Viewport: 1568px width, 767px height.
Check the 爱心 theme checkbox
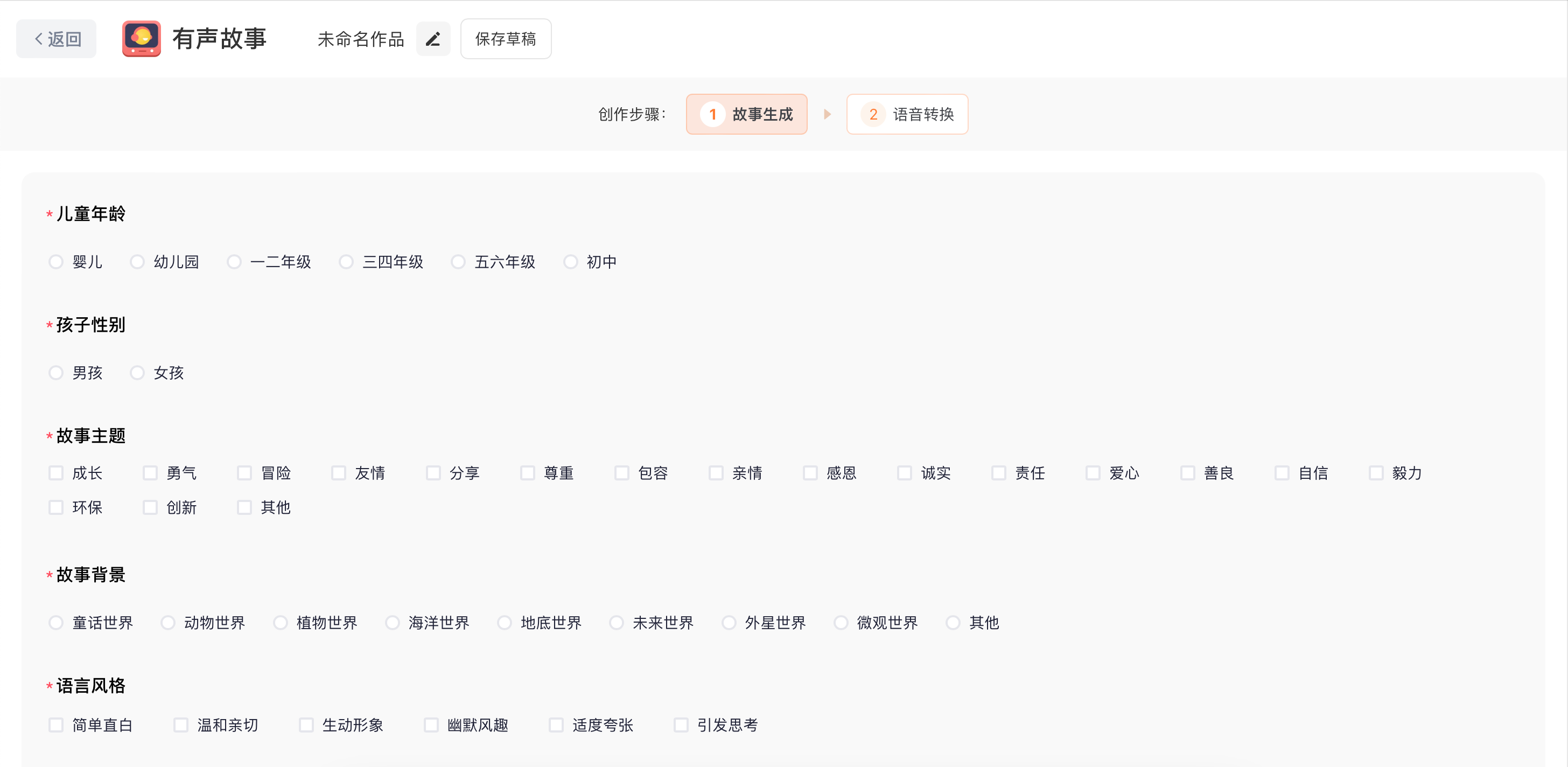click(1093, 473)
